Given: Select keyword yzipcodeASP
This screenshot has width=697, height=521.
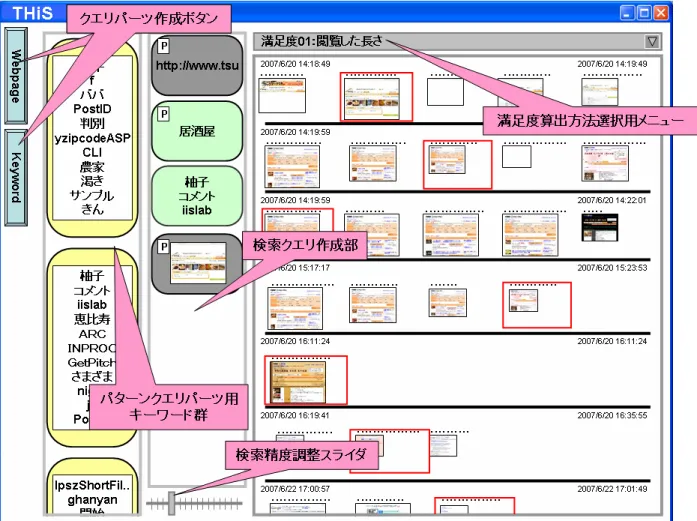Looking at the screenshot, I should point(92,138).
